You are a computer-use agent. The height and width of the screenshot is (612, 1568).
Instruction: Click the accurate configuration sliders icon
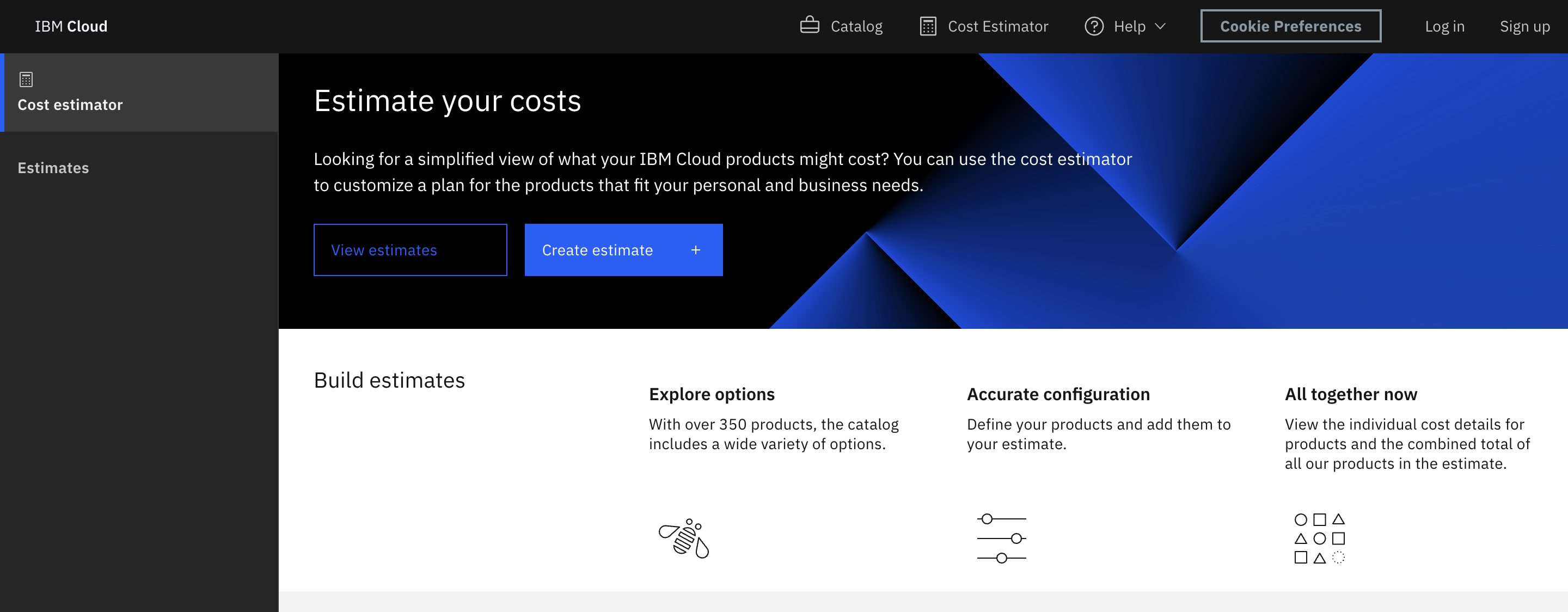click(x=1001, y=536)
